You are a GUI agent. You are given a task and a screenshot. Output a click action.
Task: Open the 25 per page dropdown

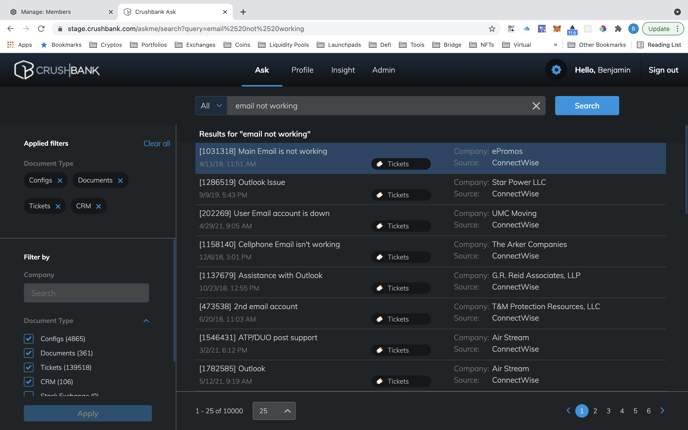click(x=274, y=411)
